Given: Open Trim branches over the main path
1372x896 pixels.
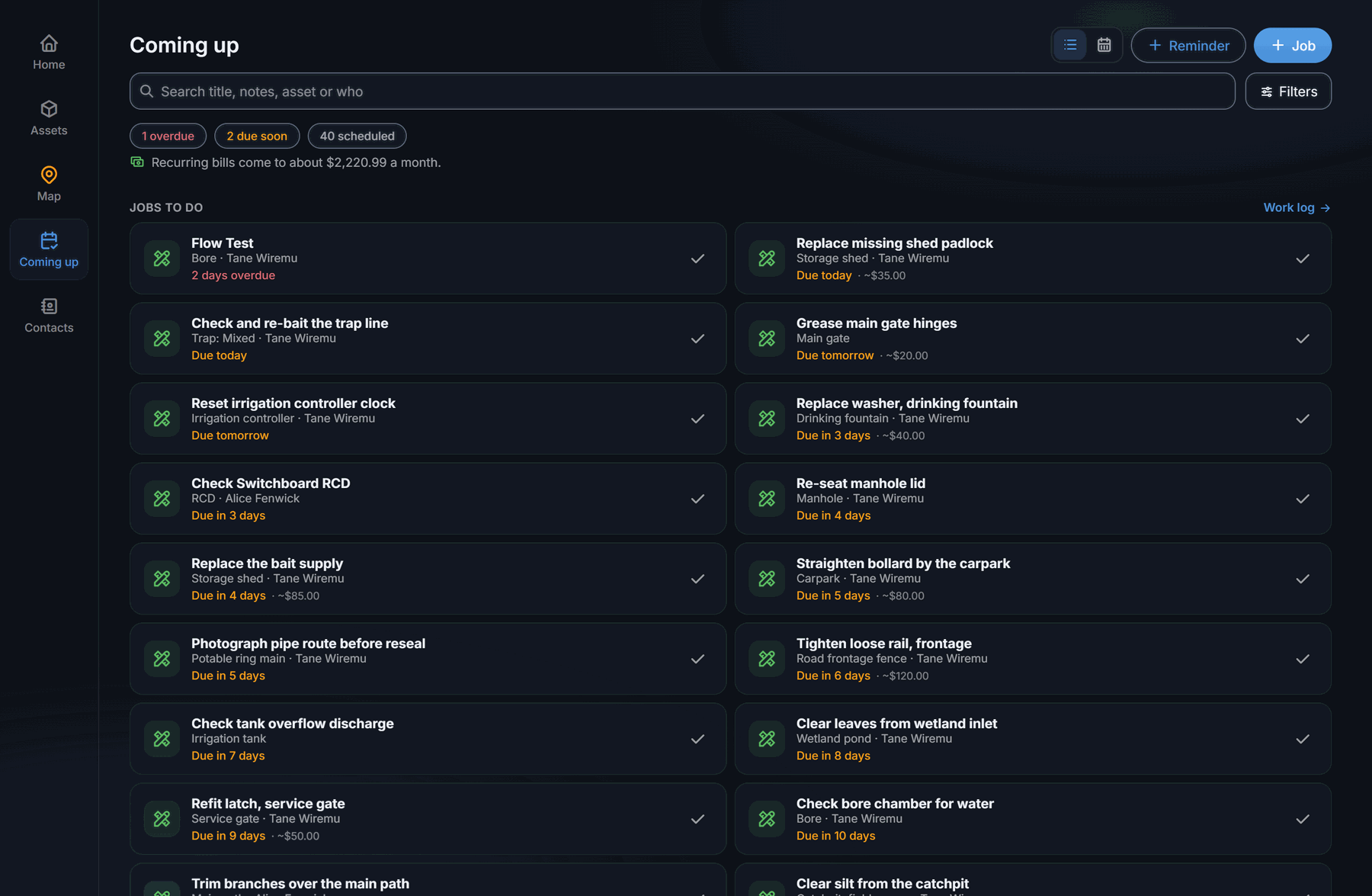Looking at the screenshot, I should (x=300, y=884).
